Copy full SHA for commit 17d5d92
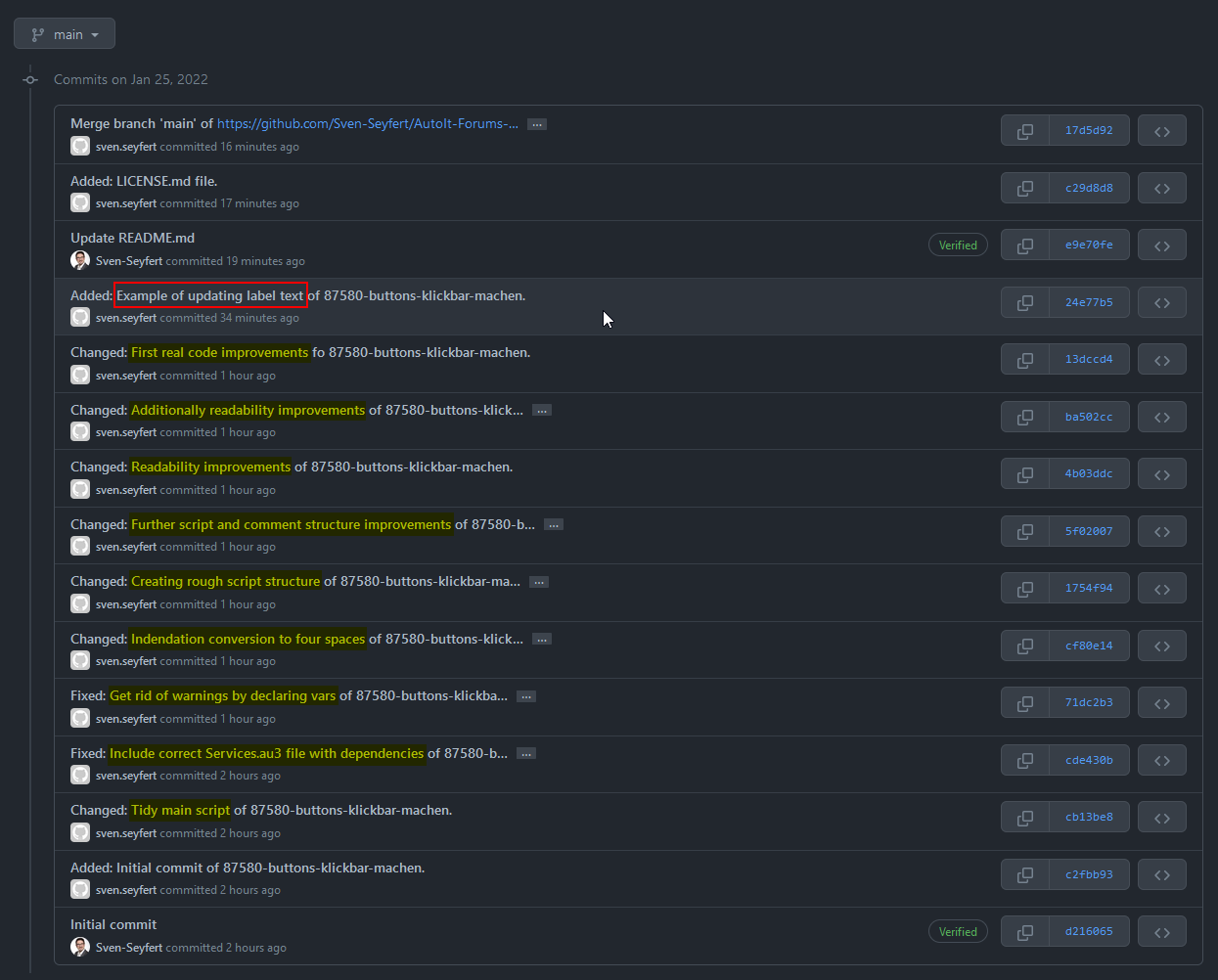This screenshot has height=980, width=1218. click(1025, 131)
